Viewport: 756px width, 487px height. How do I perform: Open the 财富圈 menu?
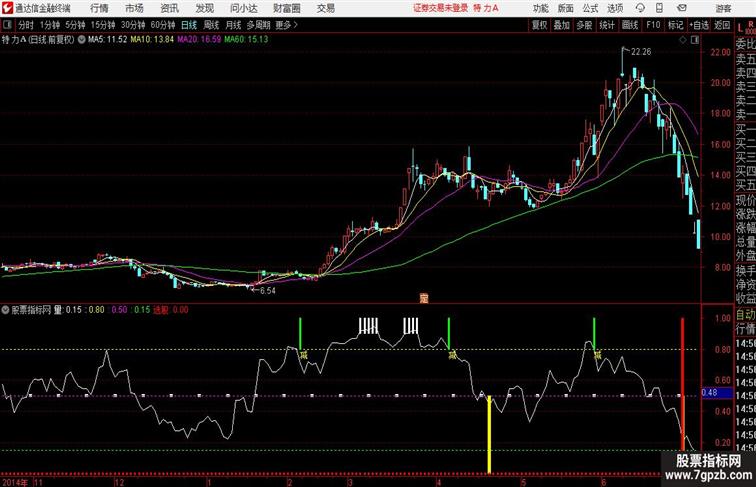[287, 8]
